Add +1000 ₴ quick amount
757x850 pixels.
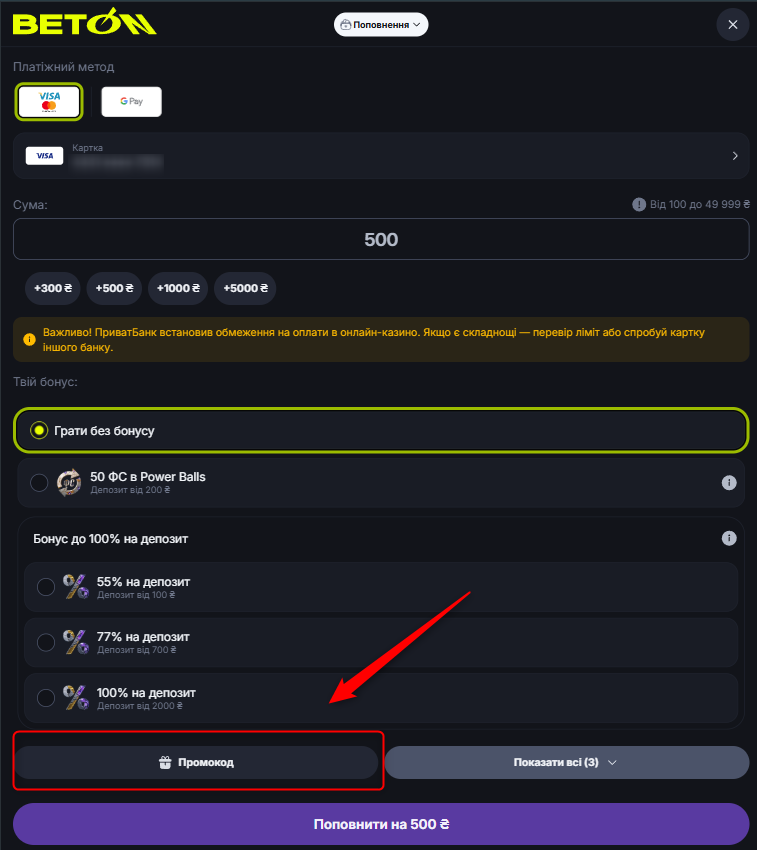click(x=178, y=288)
